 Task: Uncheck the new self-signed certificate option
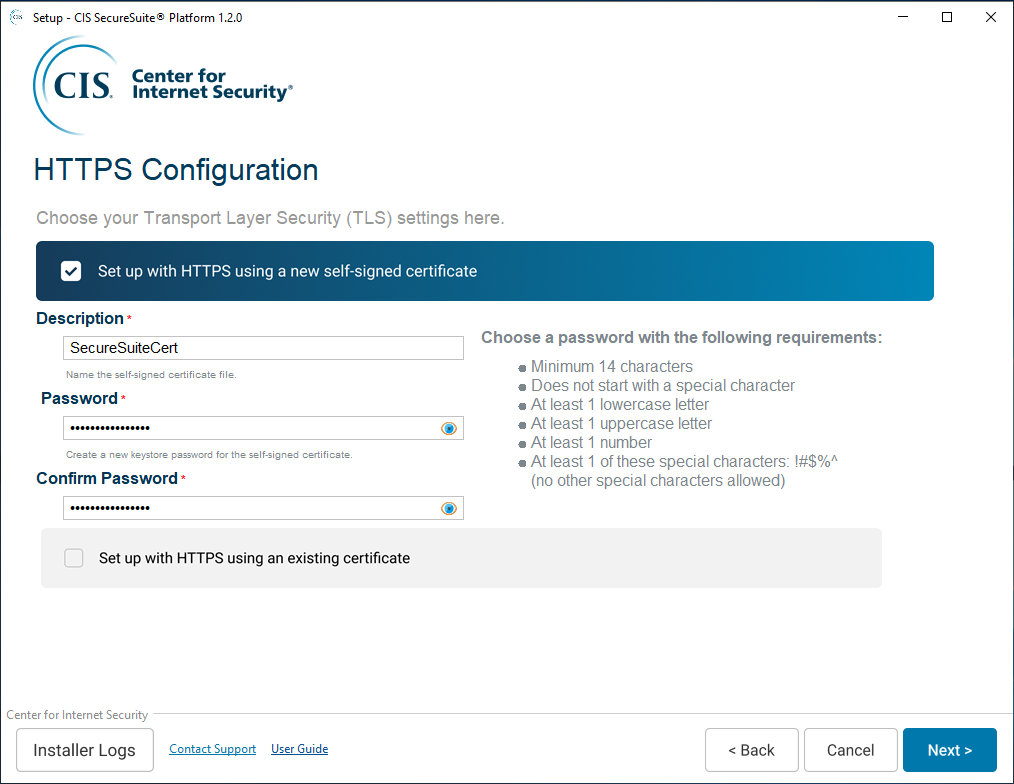pyautogui.click(x=71, y=271)
